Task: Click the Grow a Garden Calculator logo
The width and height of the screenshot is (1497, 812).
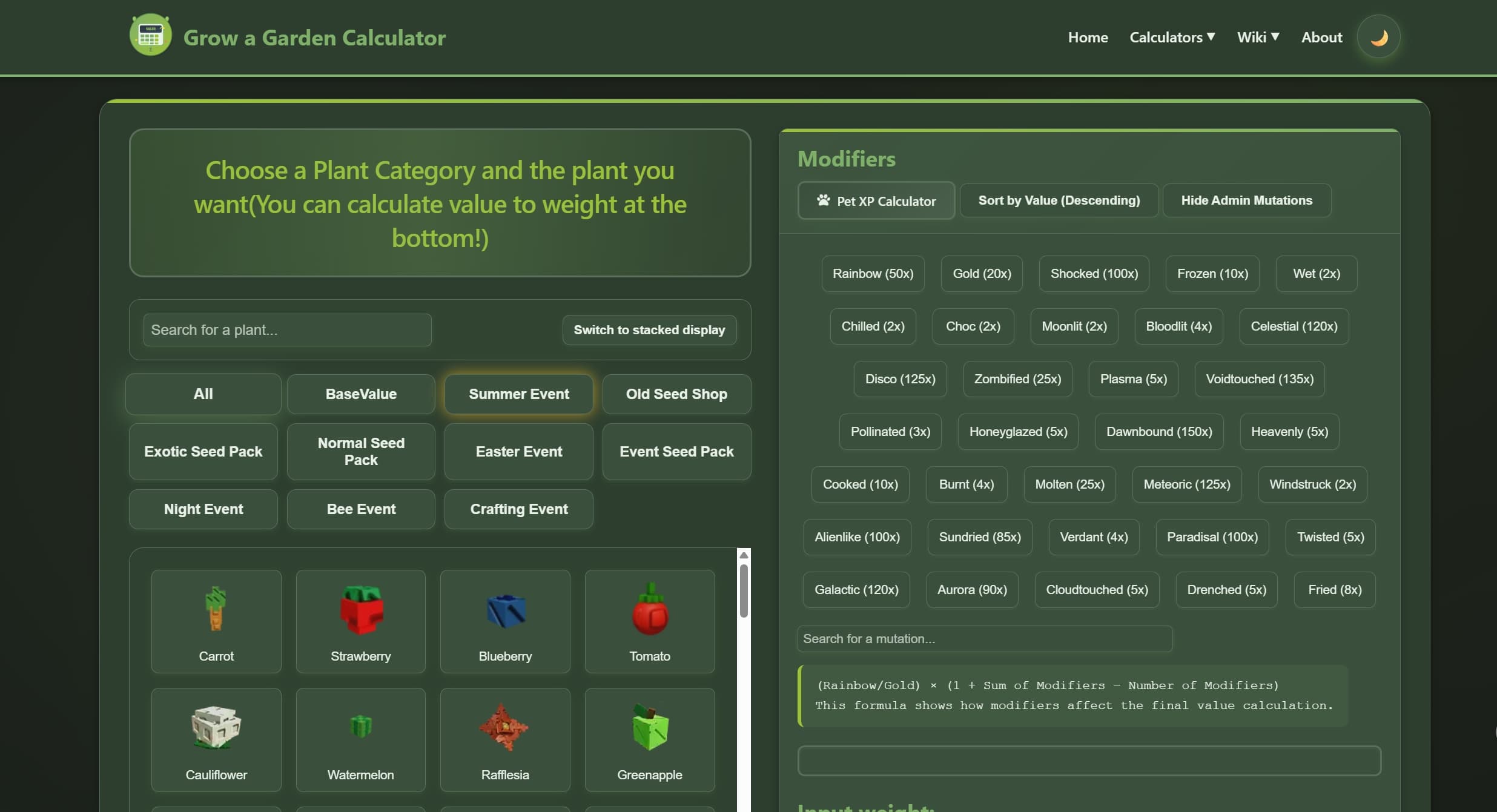Action: [287, 36]
